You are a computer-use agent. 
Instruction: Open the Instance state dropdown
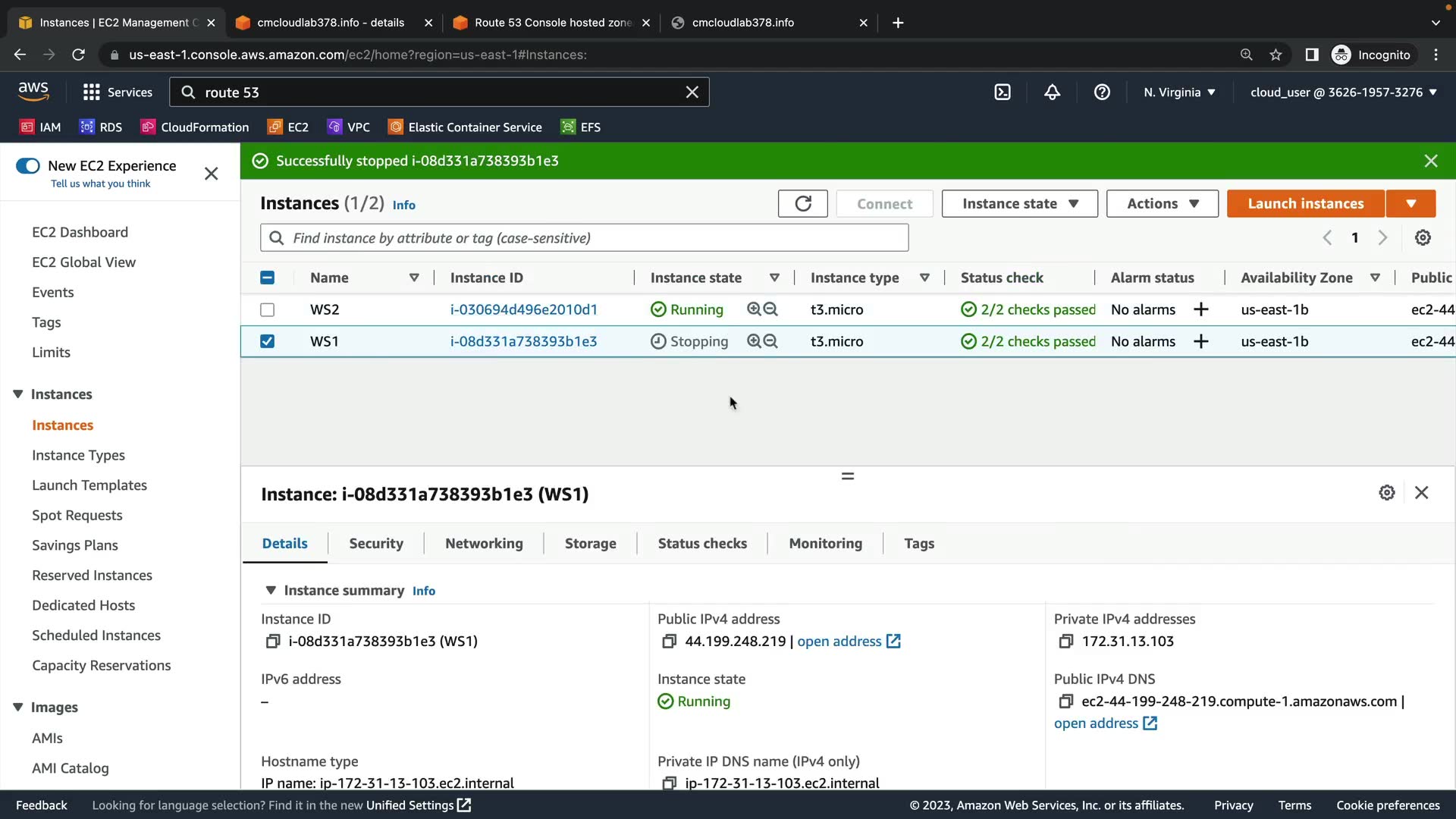[x=1019, y=203]
